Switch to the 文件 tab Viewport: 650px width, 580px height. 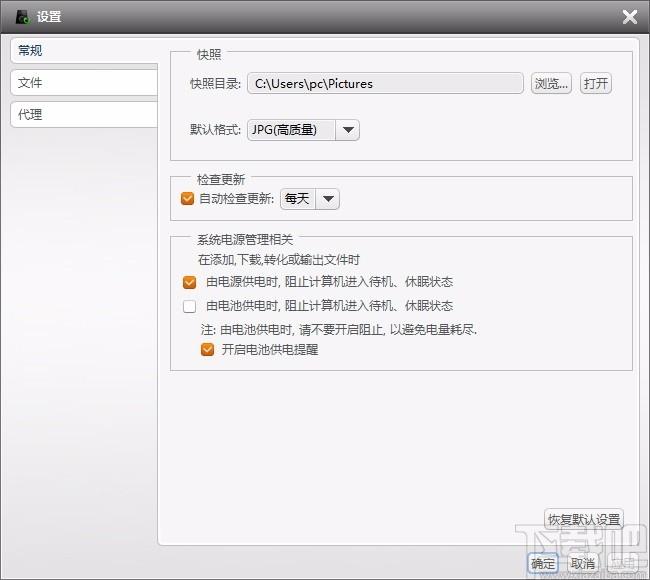tap(84, 83)
